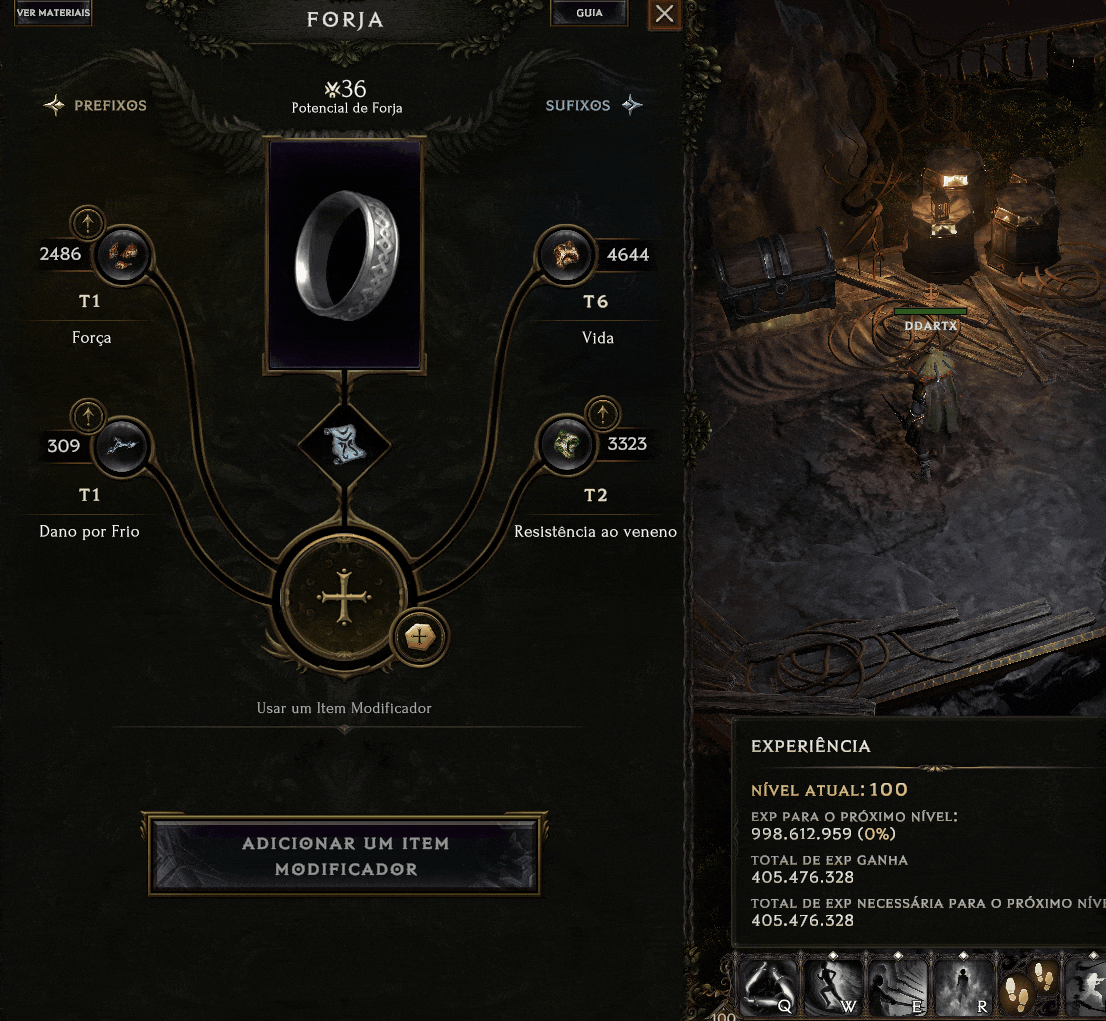Select the Resistência ao veneno suffix icon

click(x=566, y=445)
